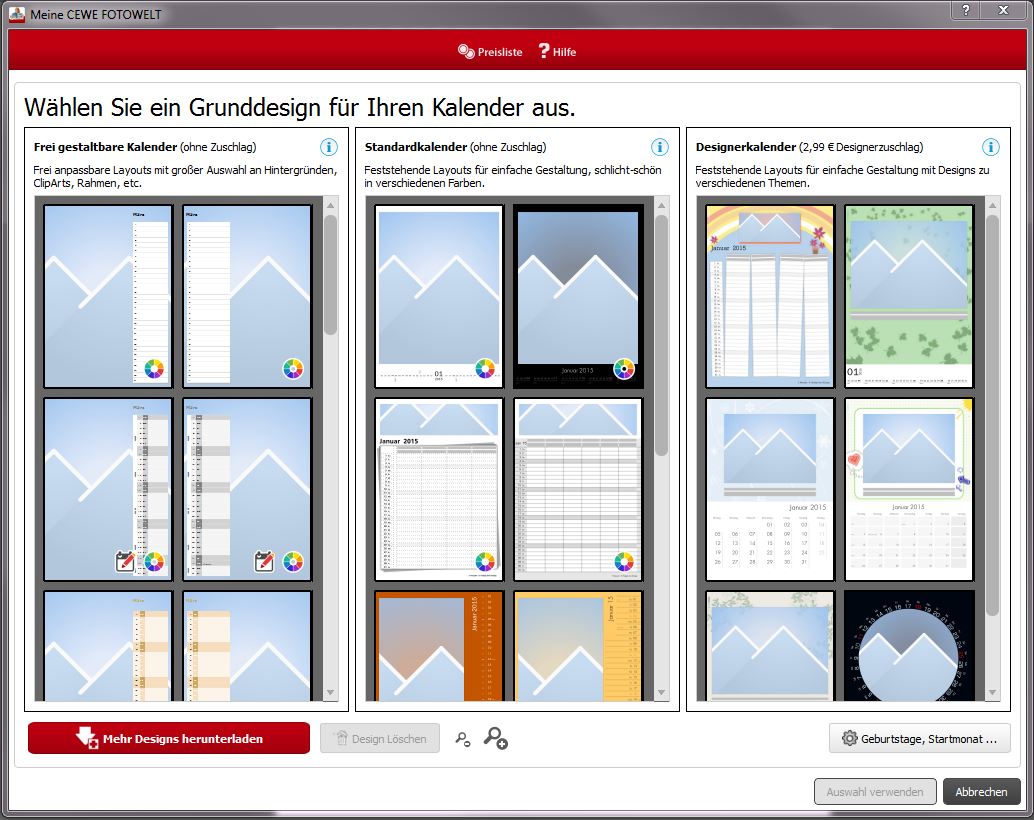This screenshot has width=1034, height=820.
Task: Click scrollbar handle in Designerkalender list
Action: point(992,416)
